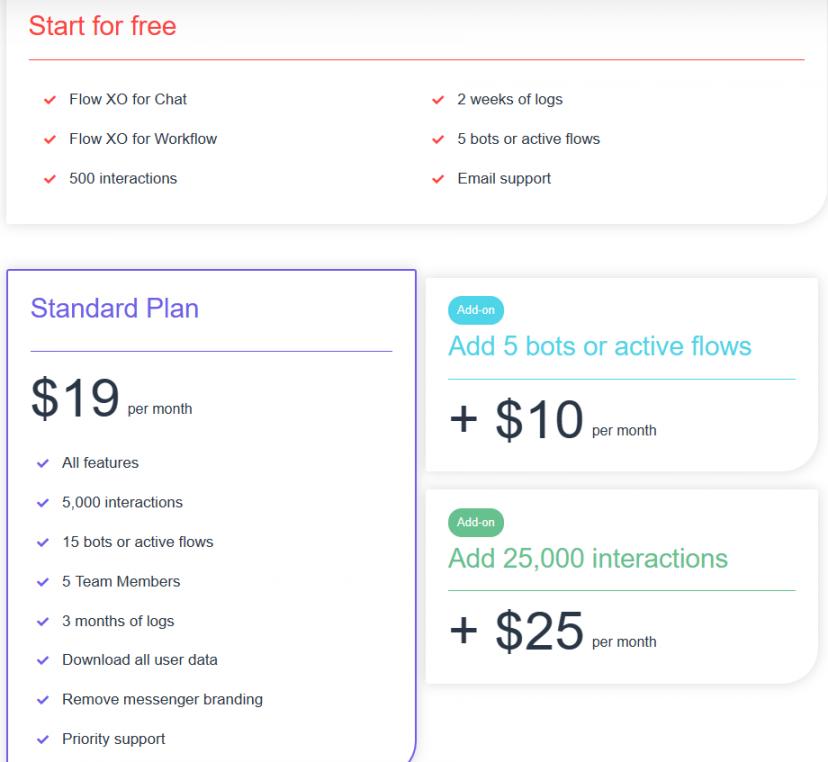The height and width of the screenshot is (762, 828).
Task: Click the Flow XO for Workflow text
Action: click(143, 139)
